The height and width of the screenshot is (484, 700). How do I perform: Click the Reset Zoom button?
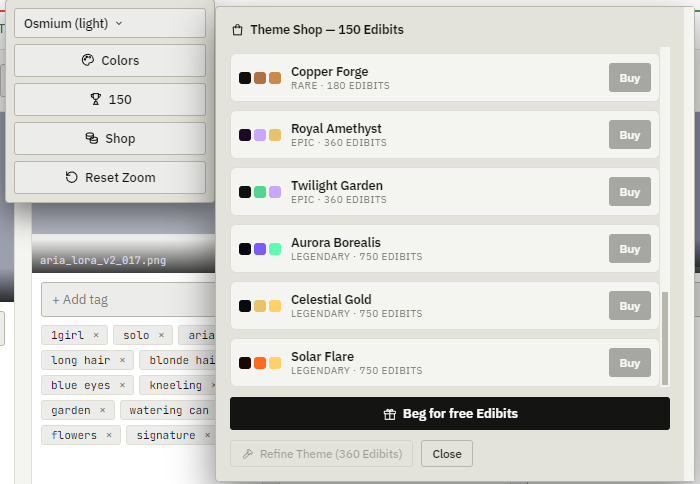point(110,177)
